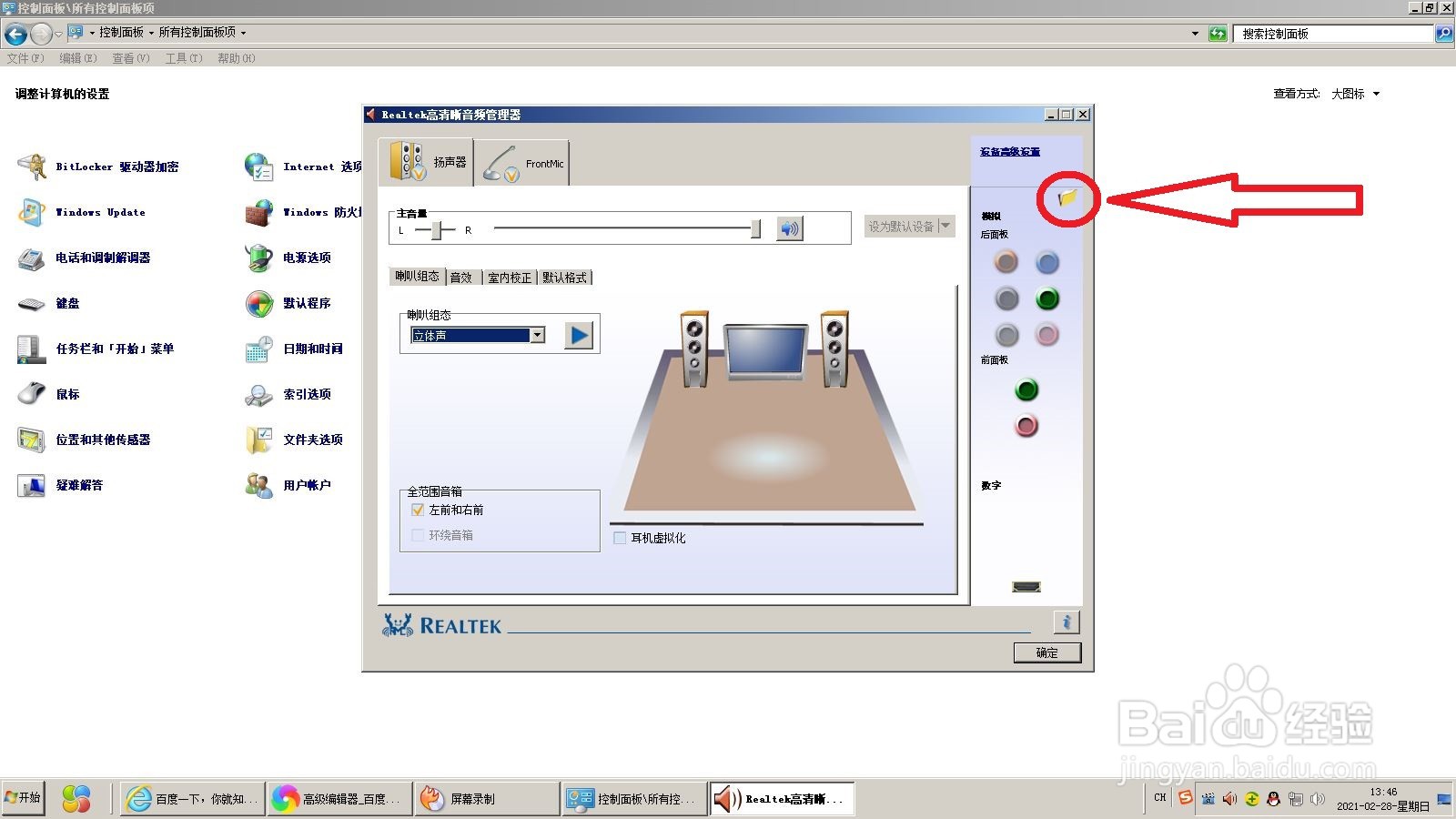The width and height of the screenshot is (1456, 819).
Task: Click the right speaker in the room diagram
Action: 834,349
